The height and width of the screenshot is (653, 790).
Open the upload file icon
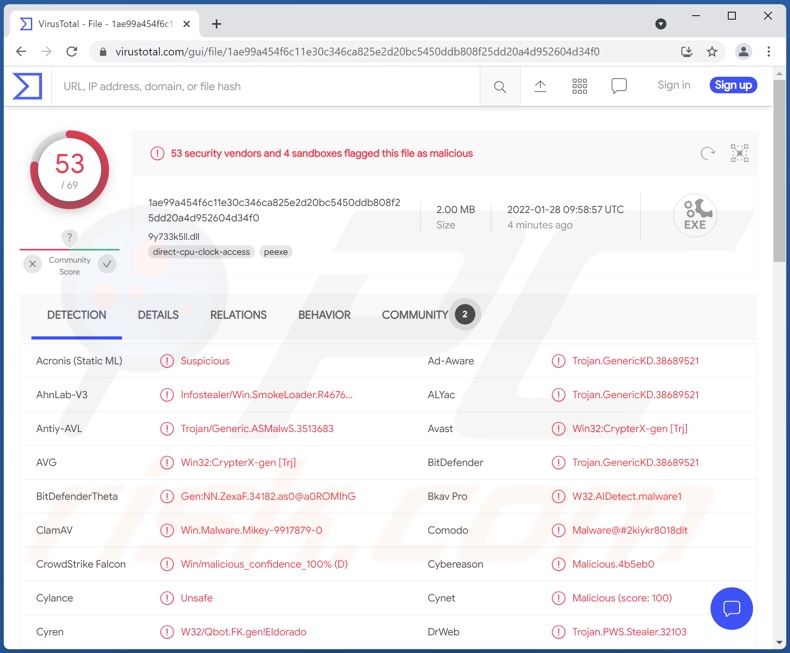click(x=540, y=86)
